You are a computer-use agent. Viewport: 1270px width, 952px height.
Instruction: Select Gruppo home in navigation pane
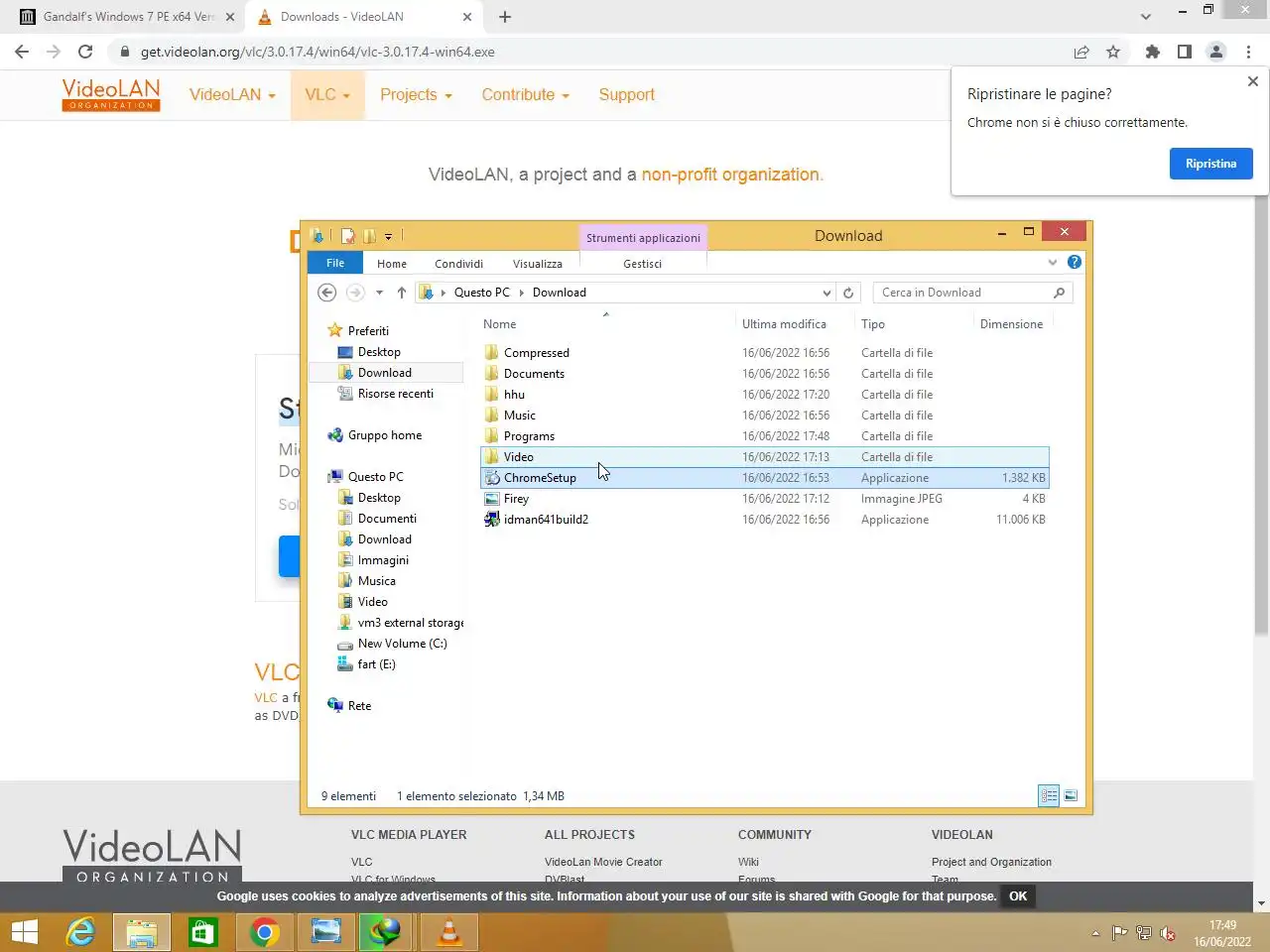(x=385, y=435)
